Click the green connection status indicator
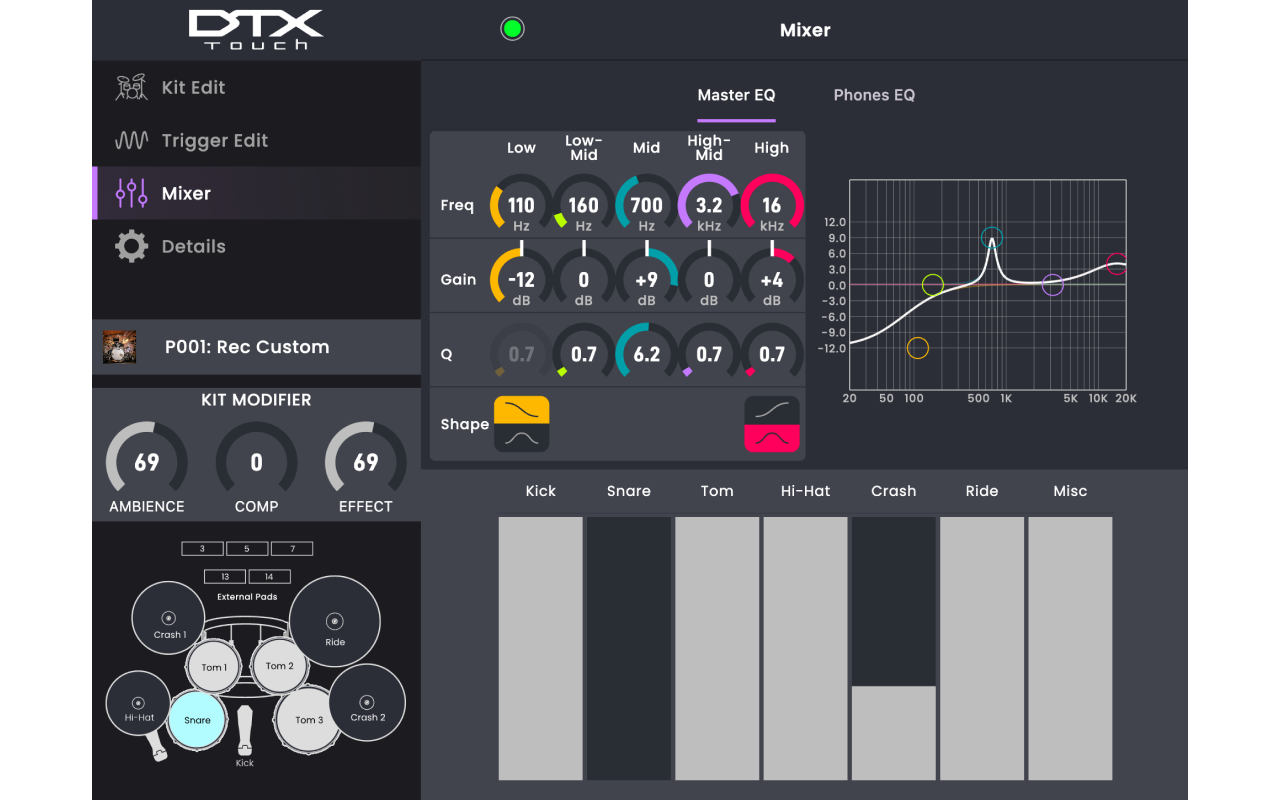Screen dimensions: 1280x800 pyautogui.click(x=512, y=29)
